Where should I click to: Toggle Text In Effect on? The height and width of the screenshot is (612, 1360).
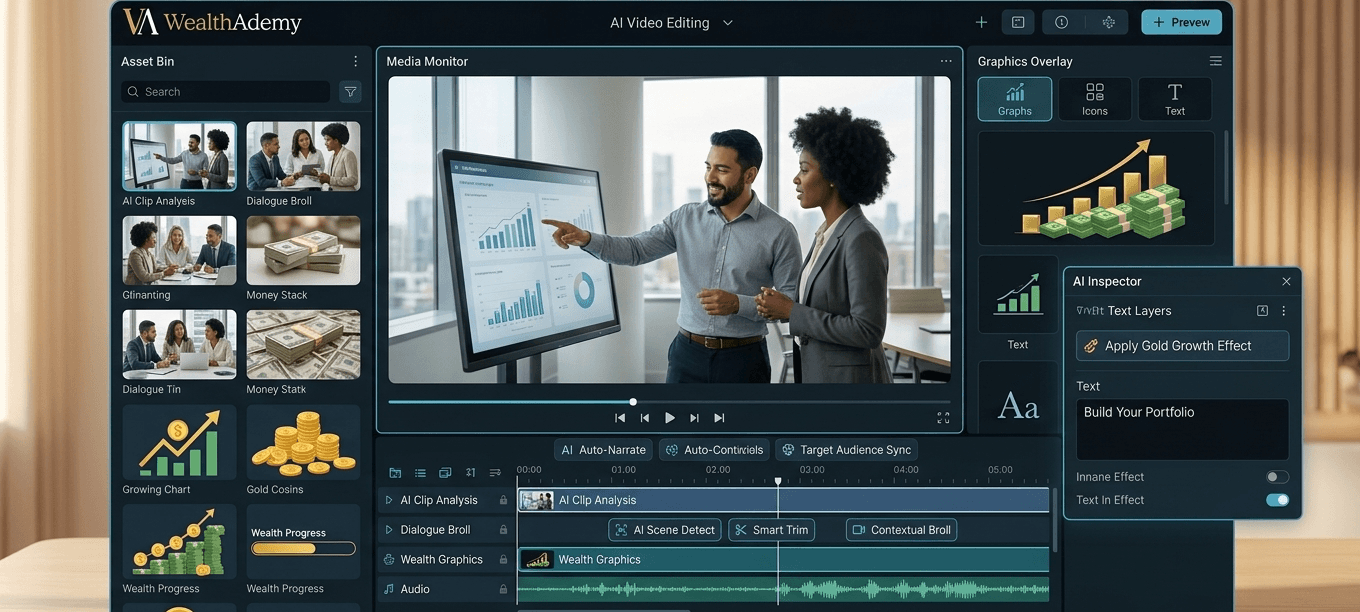(1277, 499)
